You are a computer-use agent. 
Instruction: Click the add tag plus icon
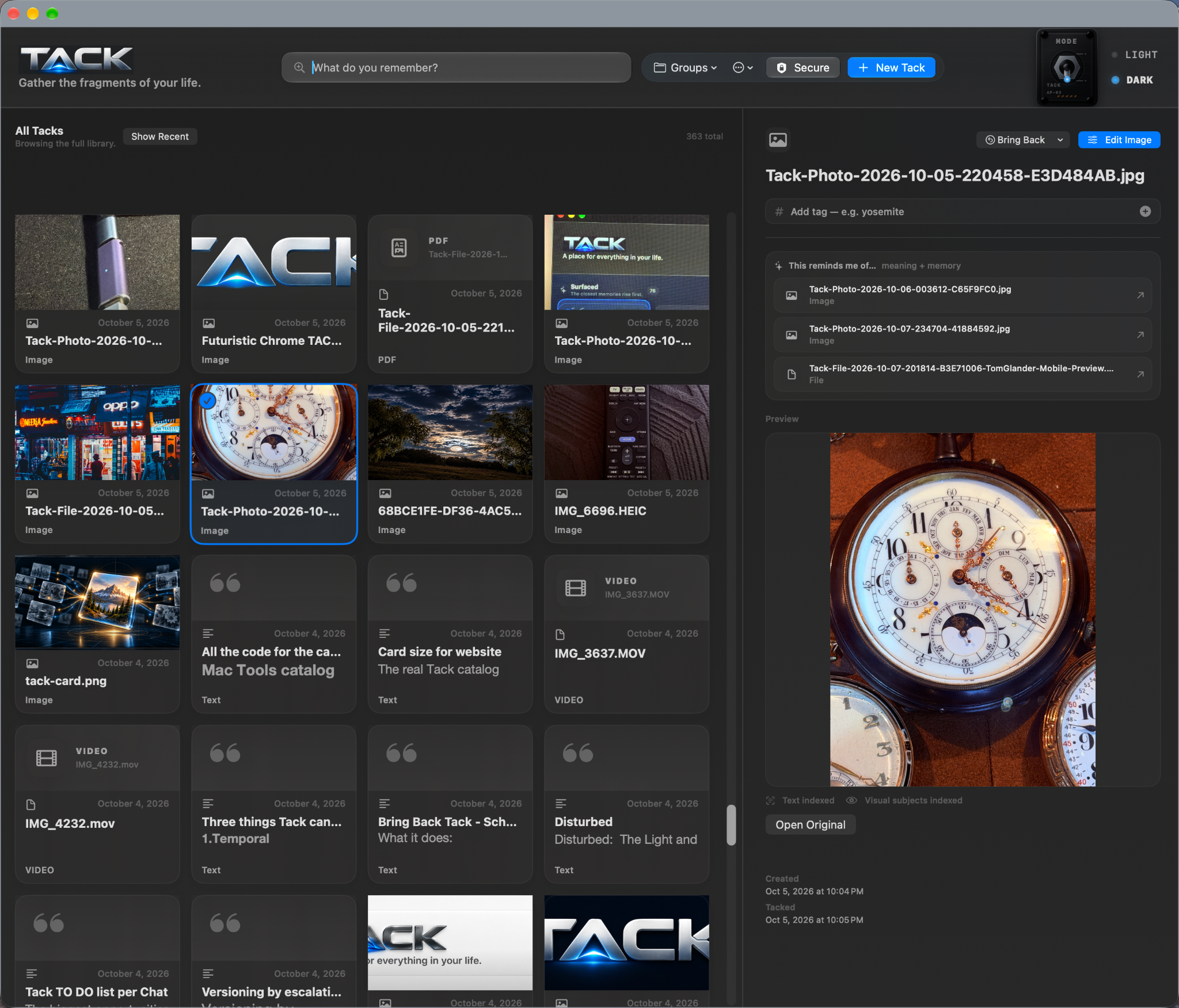(x=1145, y=211)
